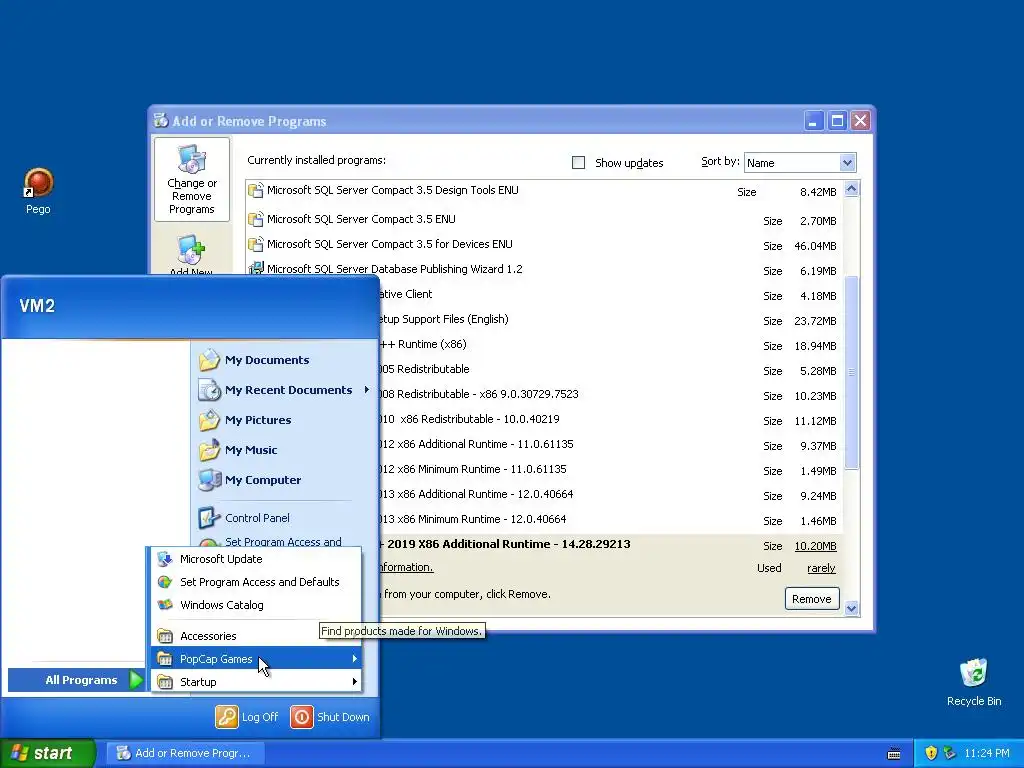Select Microsoft SQL Server Compact 3.5 ENU row
1024x768 pixels.
pyautogui.click(x=543, y=219)
